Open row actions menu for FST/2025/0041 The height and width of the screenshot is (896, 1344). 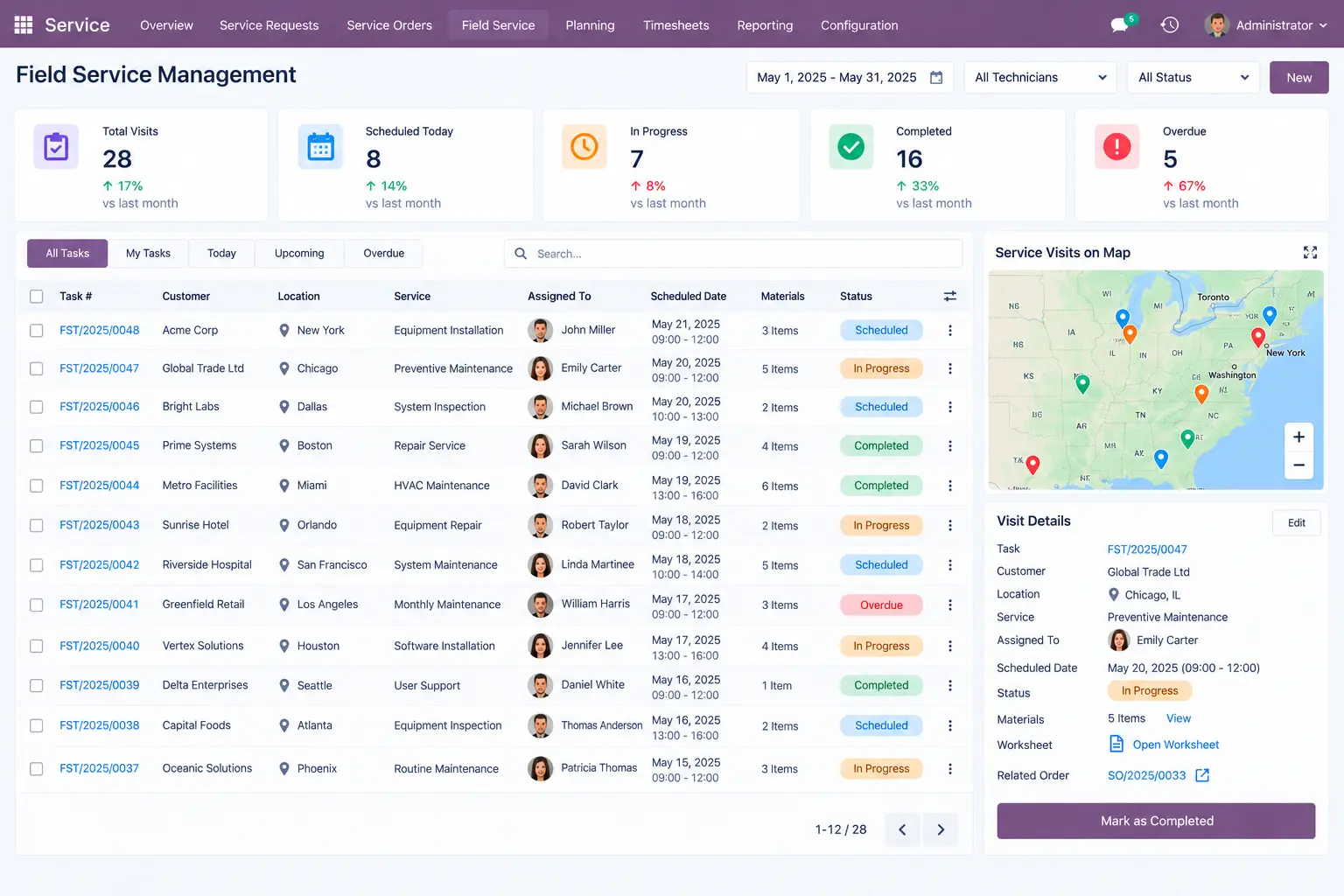click(950, 605)
